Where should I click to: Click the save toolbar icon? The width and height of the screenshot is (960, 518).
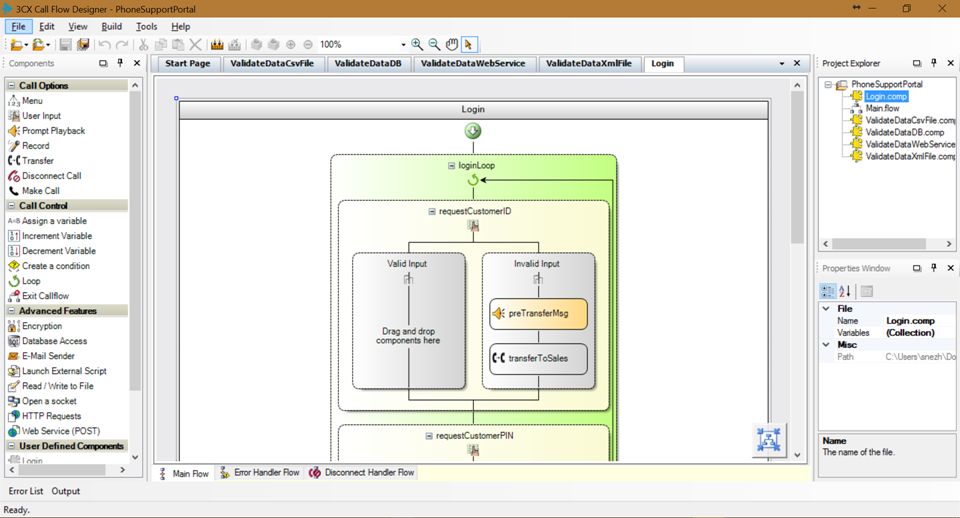pos(65,44)
